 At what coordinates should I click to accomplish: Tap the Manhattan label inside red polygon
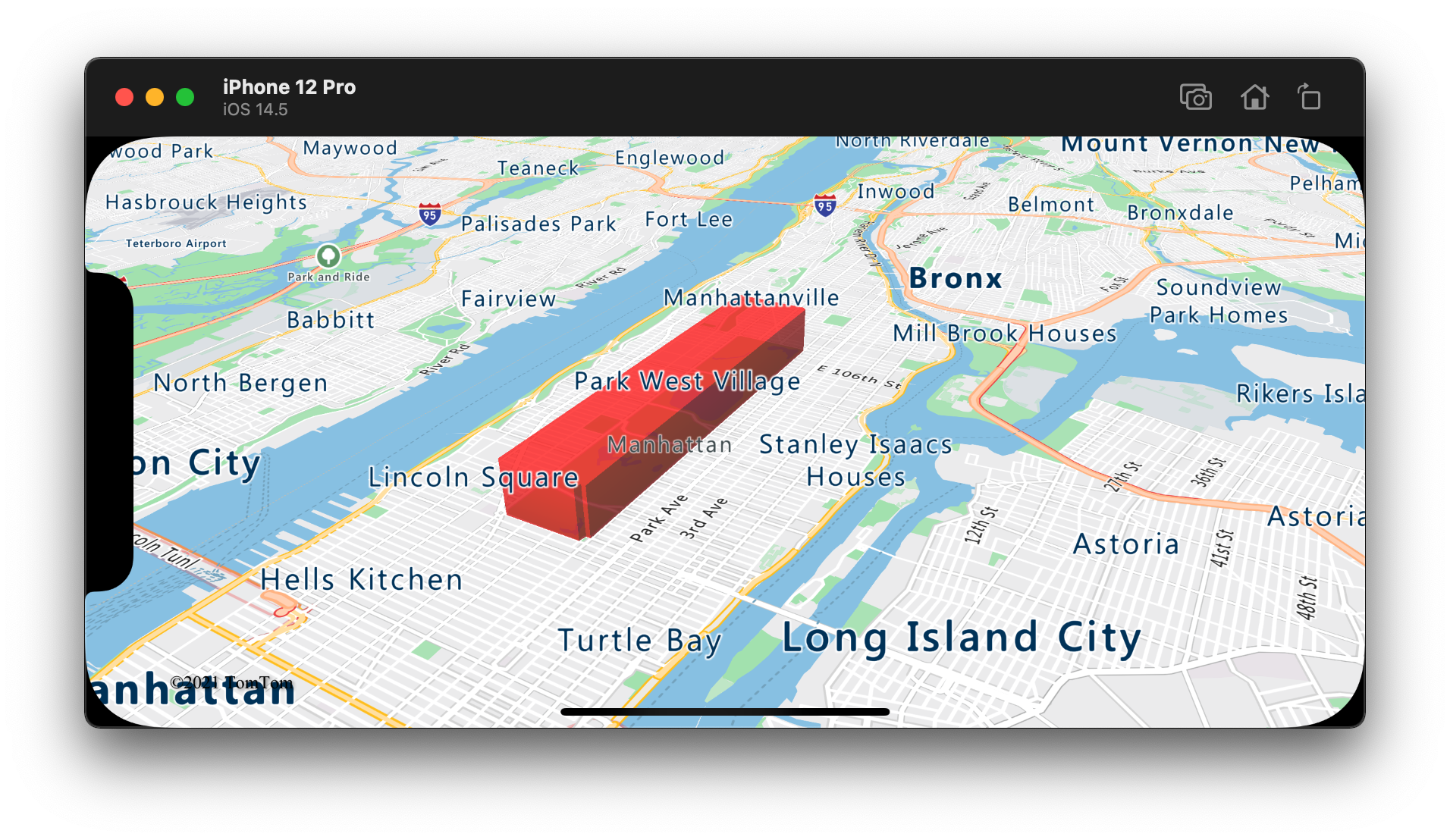(670, 444)
